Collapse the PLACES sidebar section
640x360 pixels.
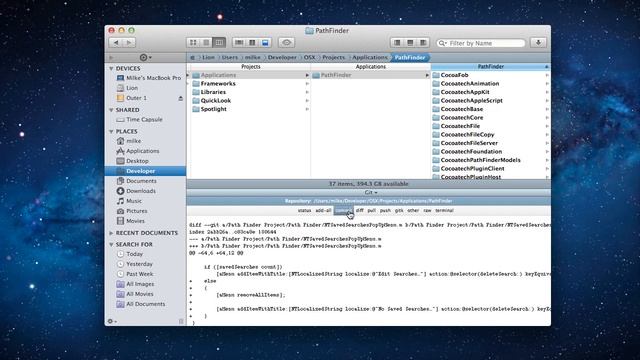tap(111, 131)
